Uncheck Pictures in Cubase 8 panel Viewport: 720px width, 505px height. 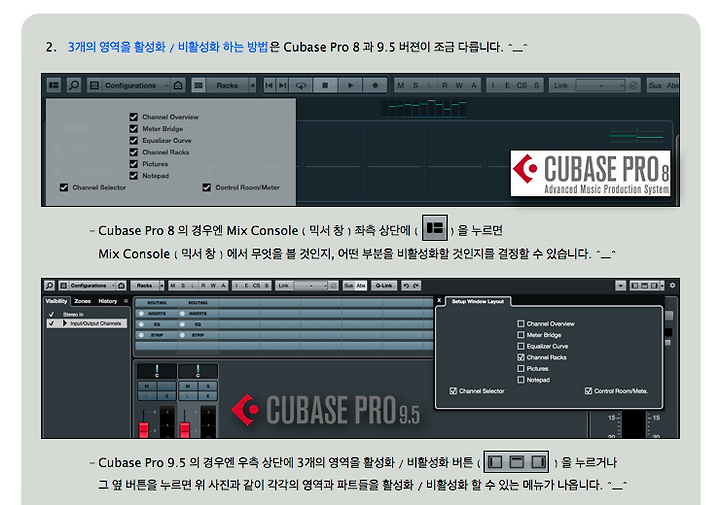click(134, 164)
